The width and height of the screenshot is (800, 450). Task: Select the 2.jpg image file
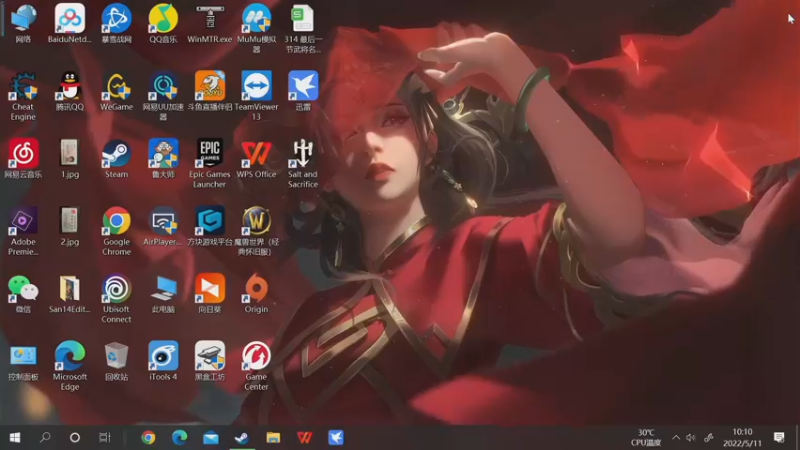coord(70,226)
